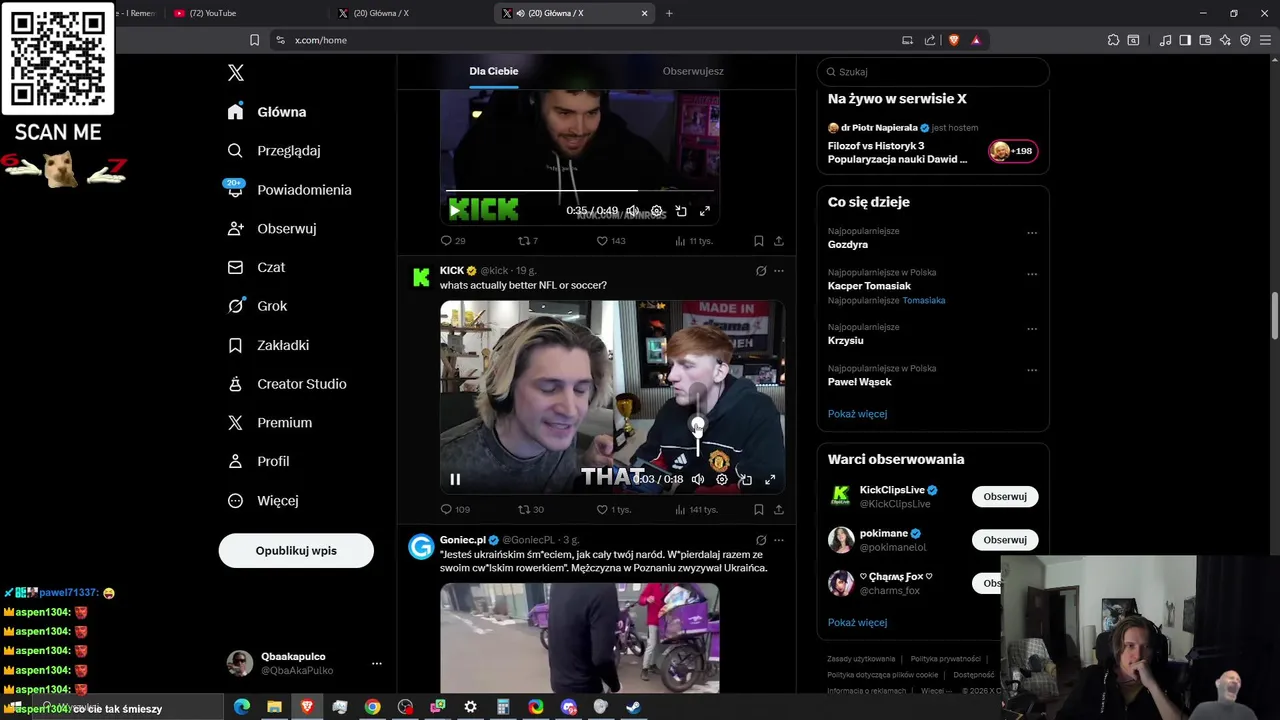Click Pokaż więcej under Warci obserwowania

coord(857,623)
